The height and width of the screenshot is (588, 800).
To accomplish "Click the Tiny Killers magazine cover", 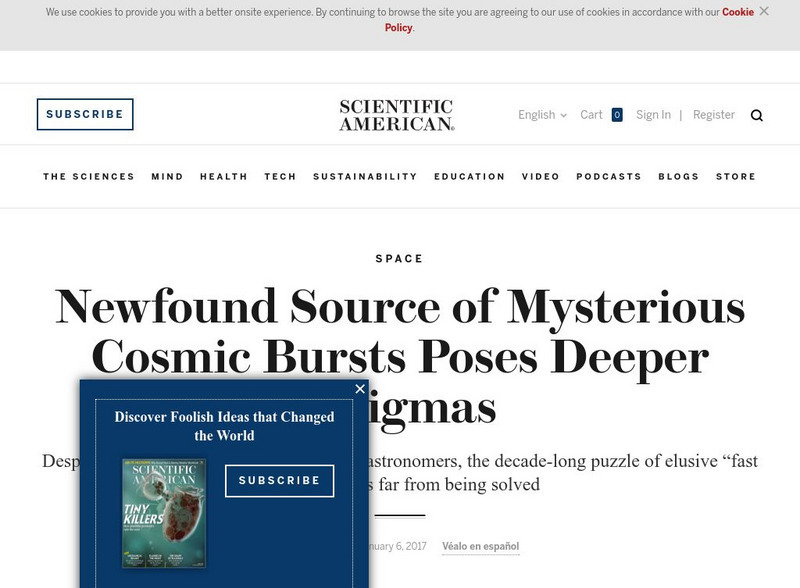I will pyautogui.click(x=164, y=513).
